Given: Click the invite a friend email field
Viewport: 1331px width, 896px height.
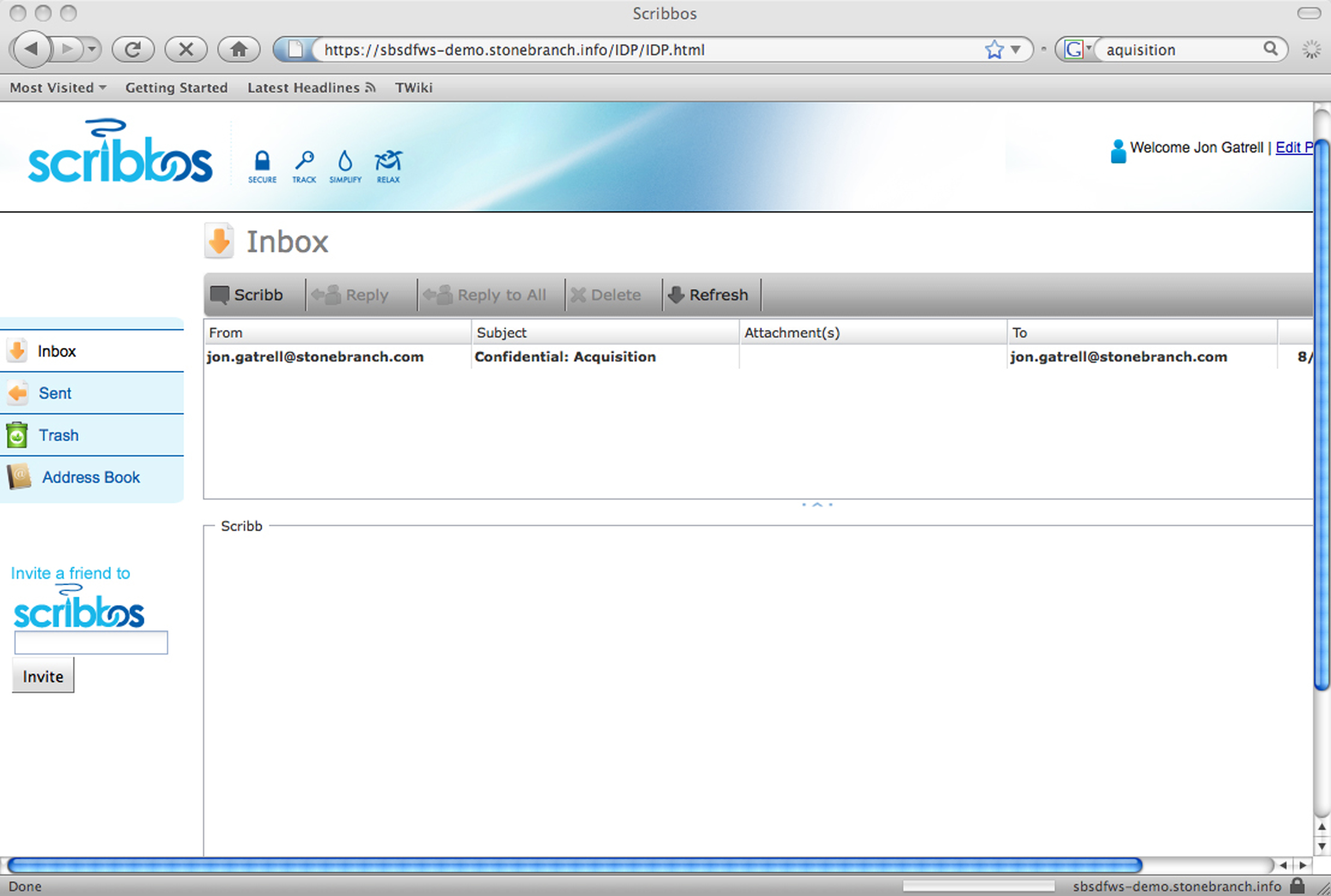Looking at the screenshot, I should pos(91,643).
